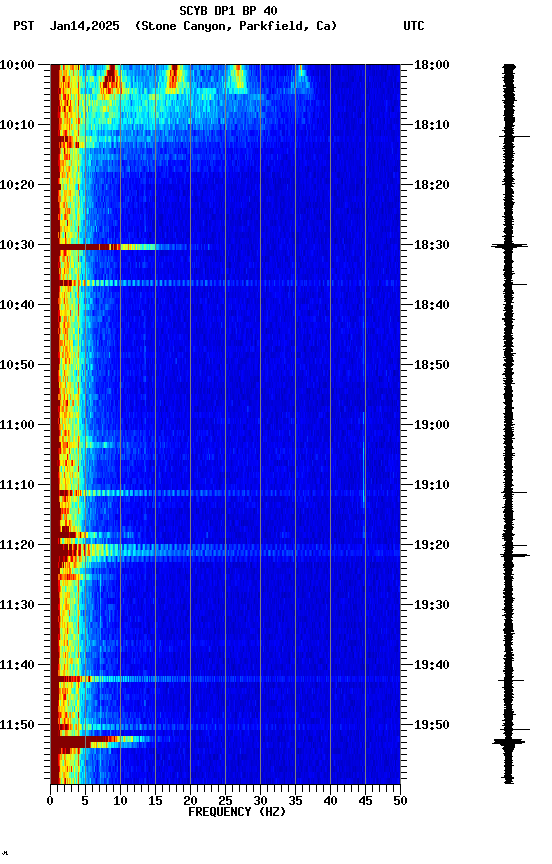Viewport: 552px width, 864px height.
Task: Click the UTC time label 18:00
Action: 432,65
